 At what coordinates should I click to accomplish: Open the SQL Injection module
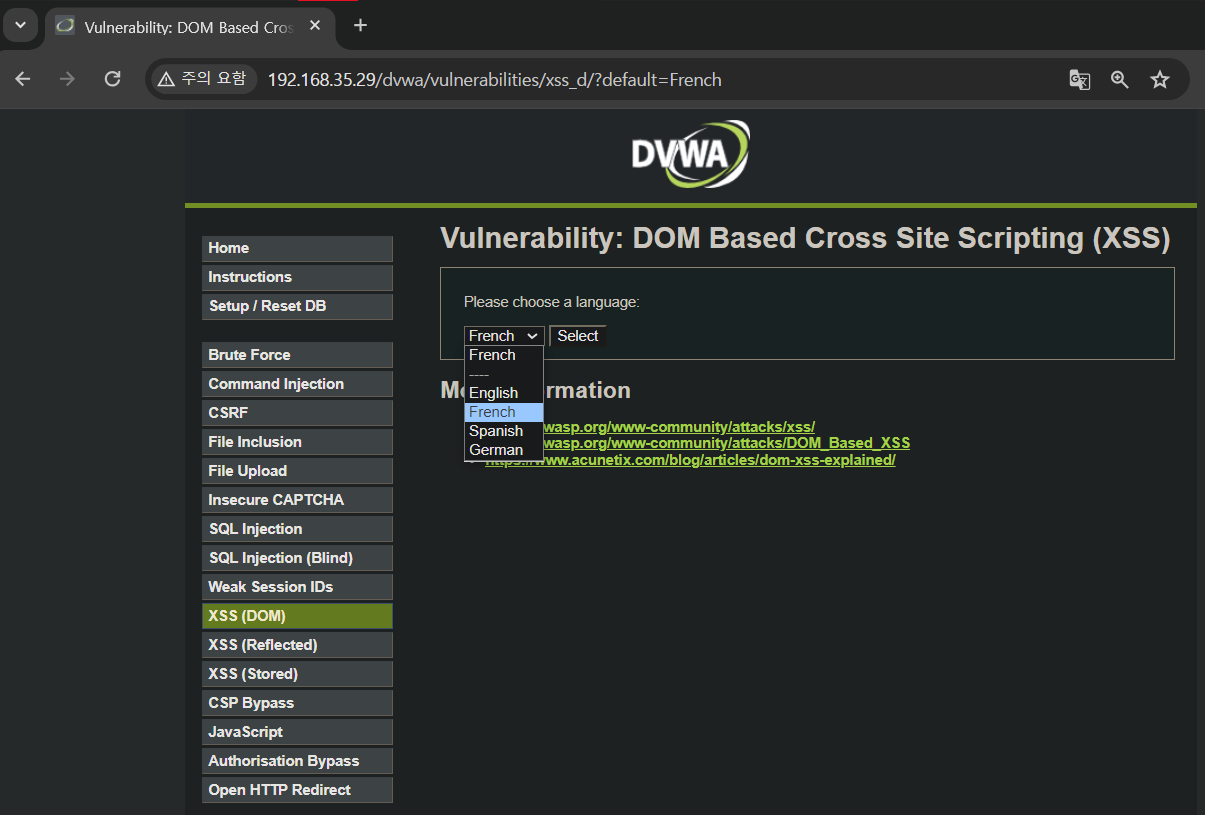coord(297,529)
